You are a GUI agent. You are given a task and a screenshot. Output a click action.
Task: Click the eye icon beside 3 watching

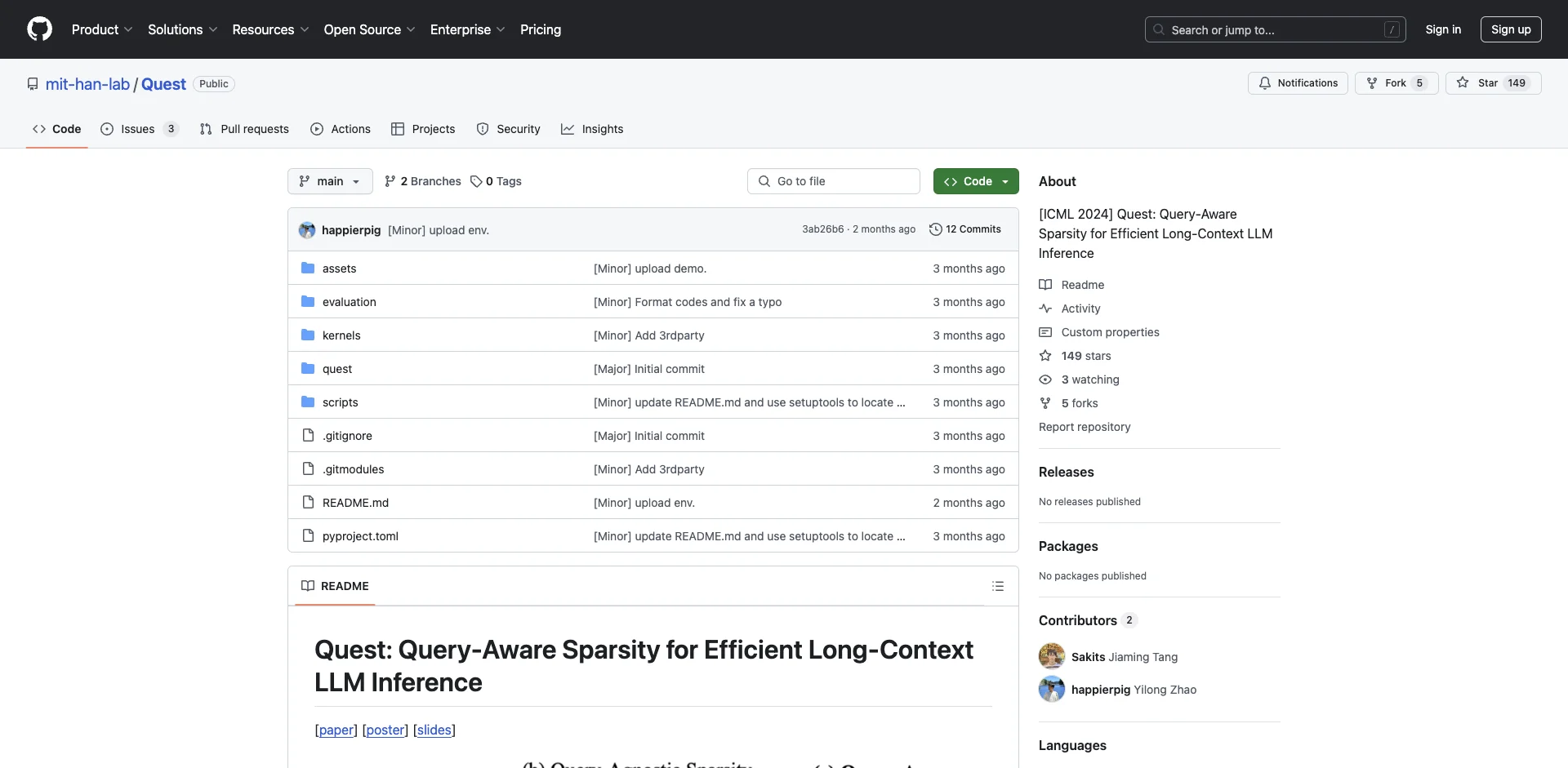tap(1045, 380)
